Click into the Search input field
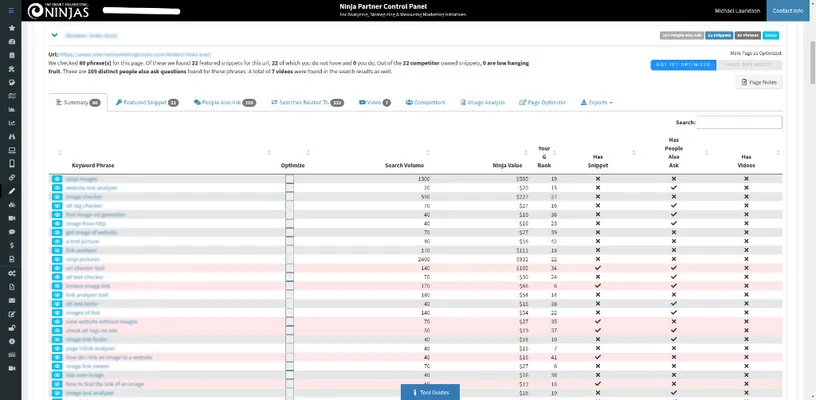Viewport: 816px width, 400px height. coord(740,122)
